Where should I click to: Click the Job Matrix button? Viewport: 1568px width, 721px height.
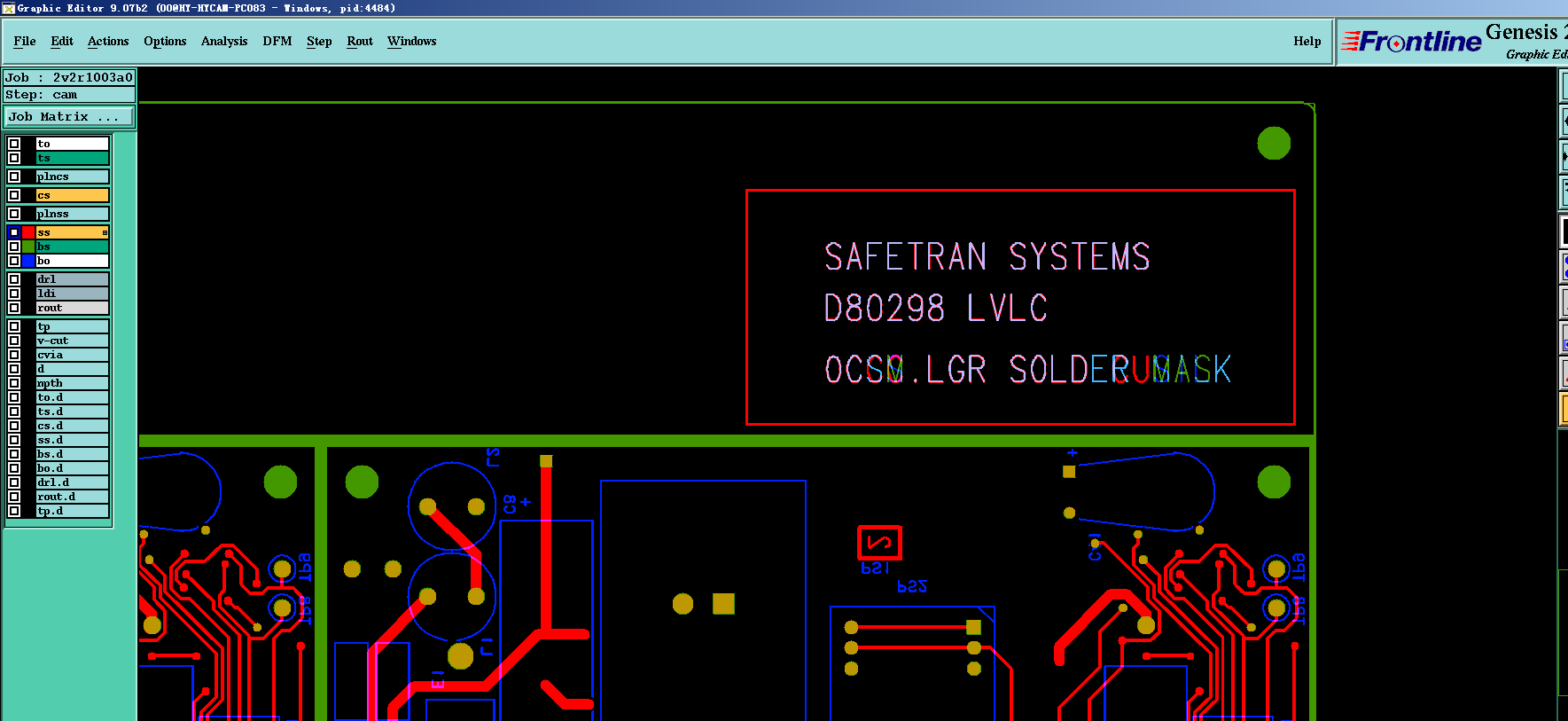click(70, 116)
